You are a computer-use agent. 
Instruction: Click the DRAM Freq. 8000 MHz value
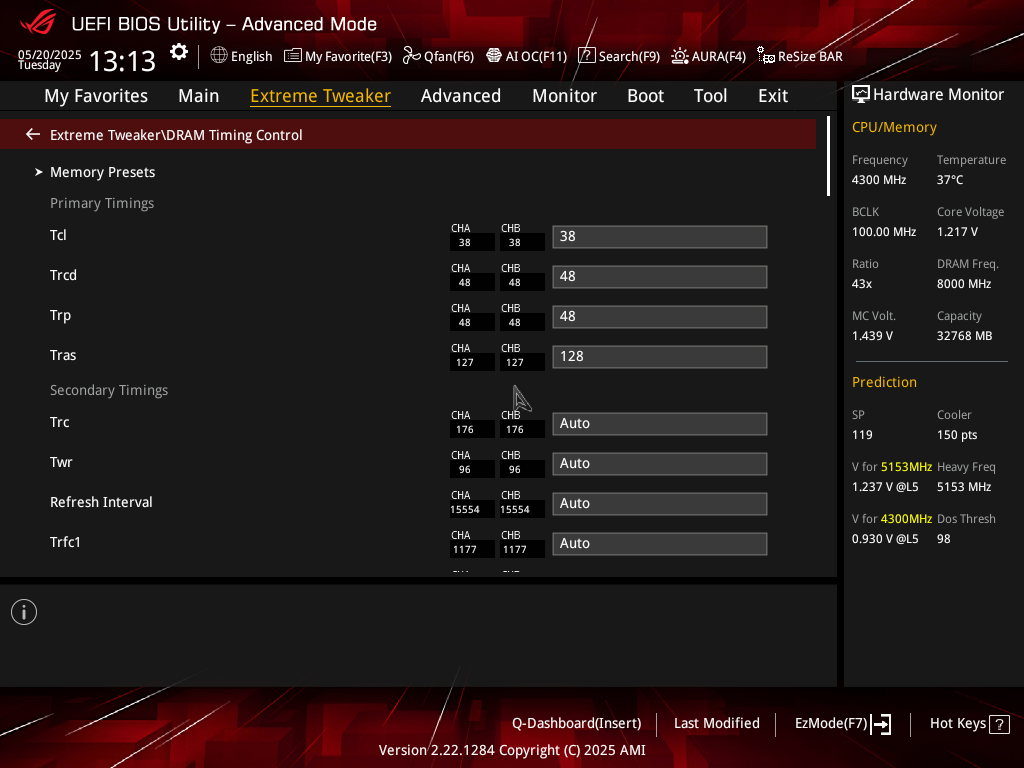tap(964, 284)
